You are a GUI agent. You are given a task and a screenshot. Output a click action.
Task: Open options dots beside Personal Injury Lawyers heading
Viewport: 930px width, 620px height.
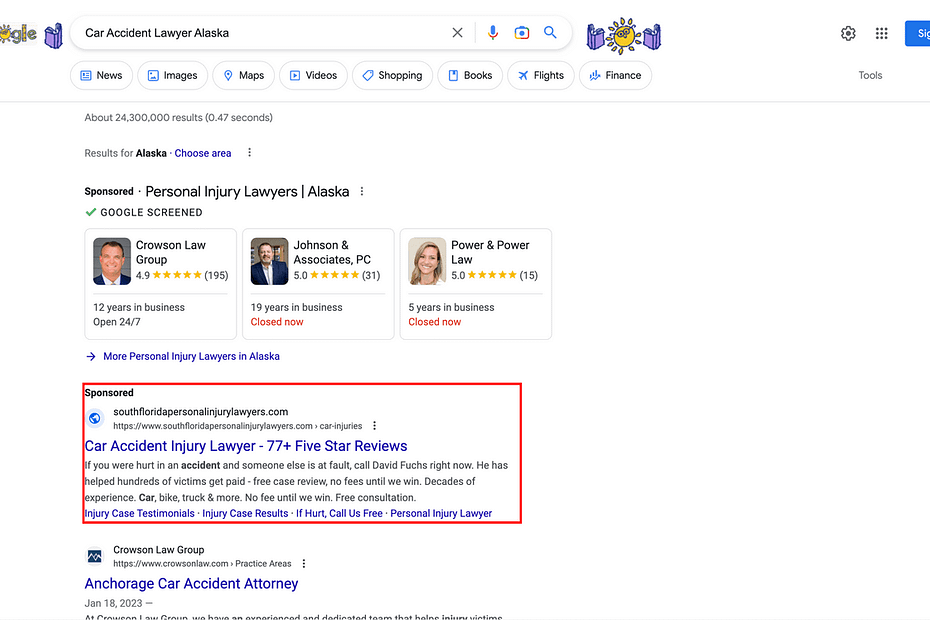362,192
